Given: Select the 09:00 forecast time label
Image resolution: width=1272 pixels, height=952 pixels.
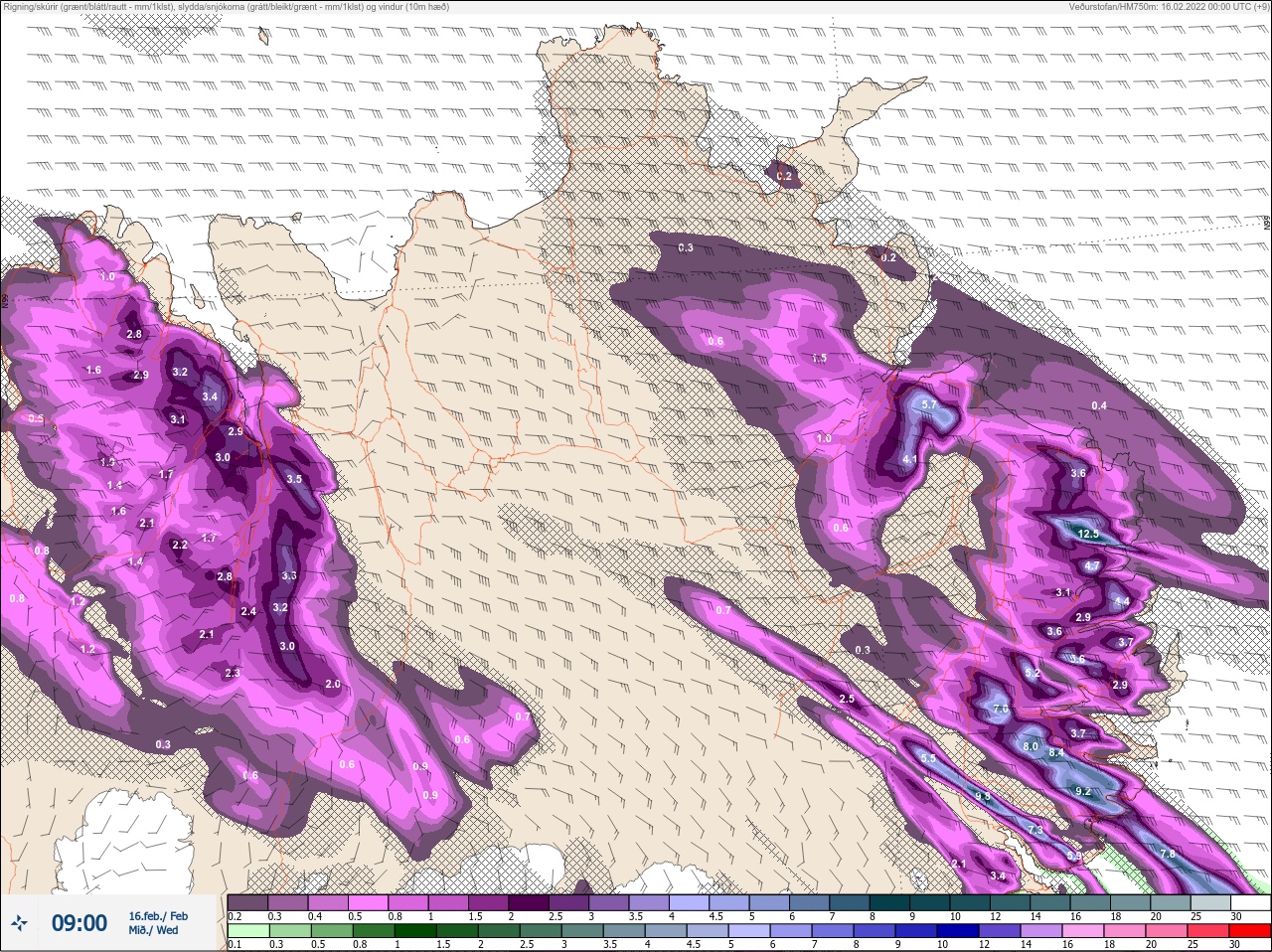Looking at the screenshot, I should point(79,923).
